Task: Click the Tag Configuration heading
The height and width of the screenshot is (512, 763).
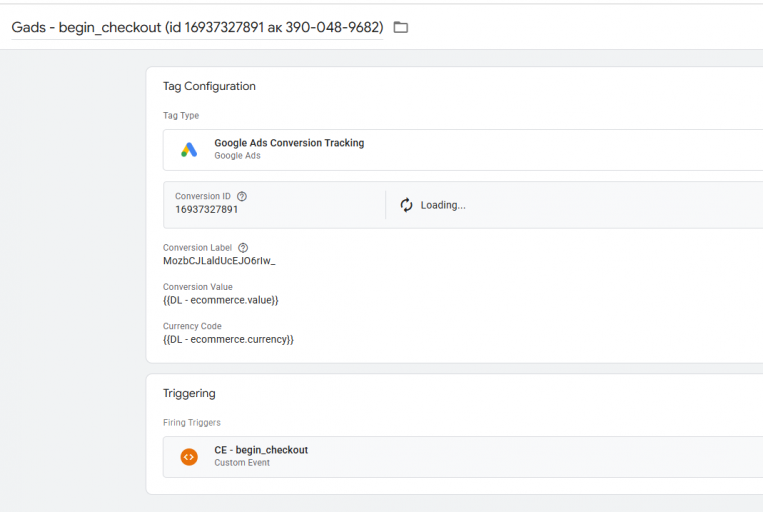Action: coord(209,86)
